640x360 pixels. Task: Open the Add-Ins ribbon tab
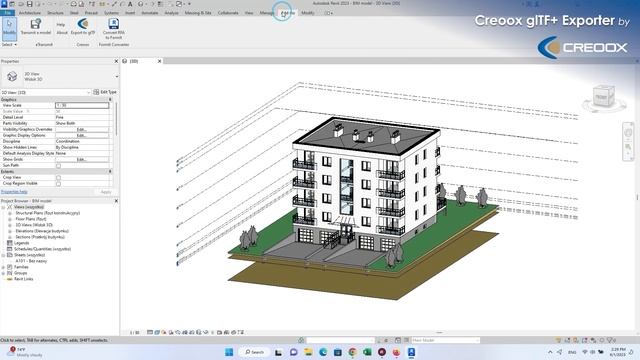288,13
